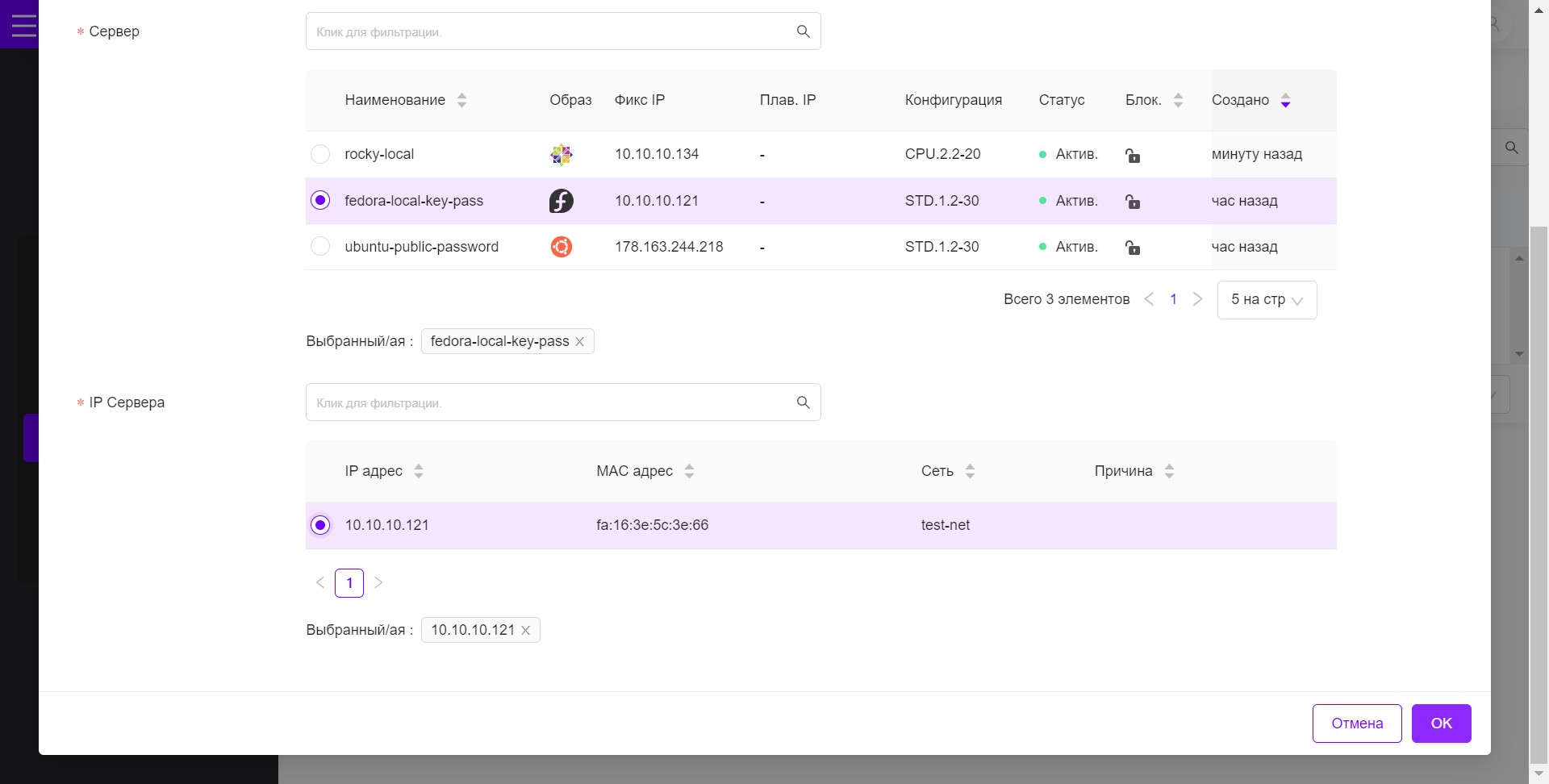This screenshot has width=1549, height=784.
Task: Sort by Сеть column
Action: coord(970,471)
